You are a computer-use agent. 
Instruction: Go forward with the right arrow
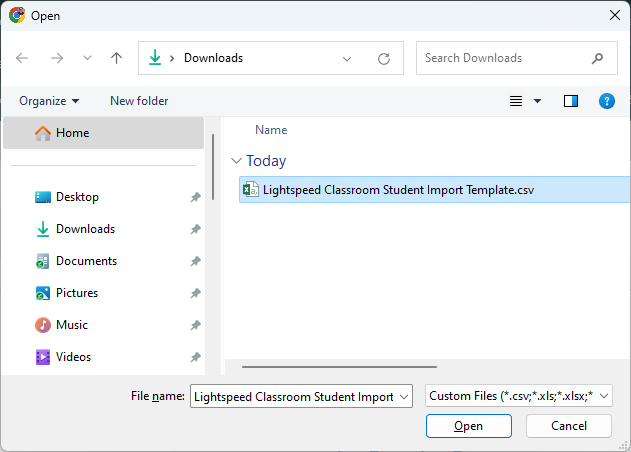click(57, 58)
